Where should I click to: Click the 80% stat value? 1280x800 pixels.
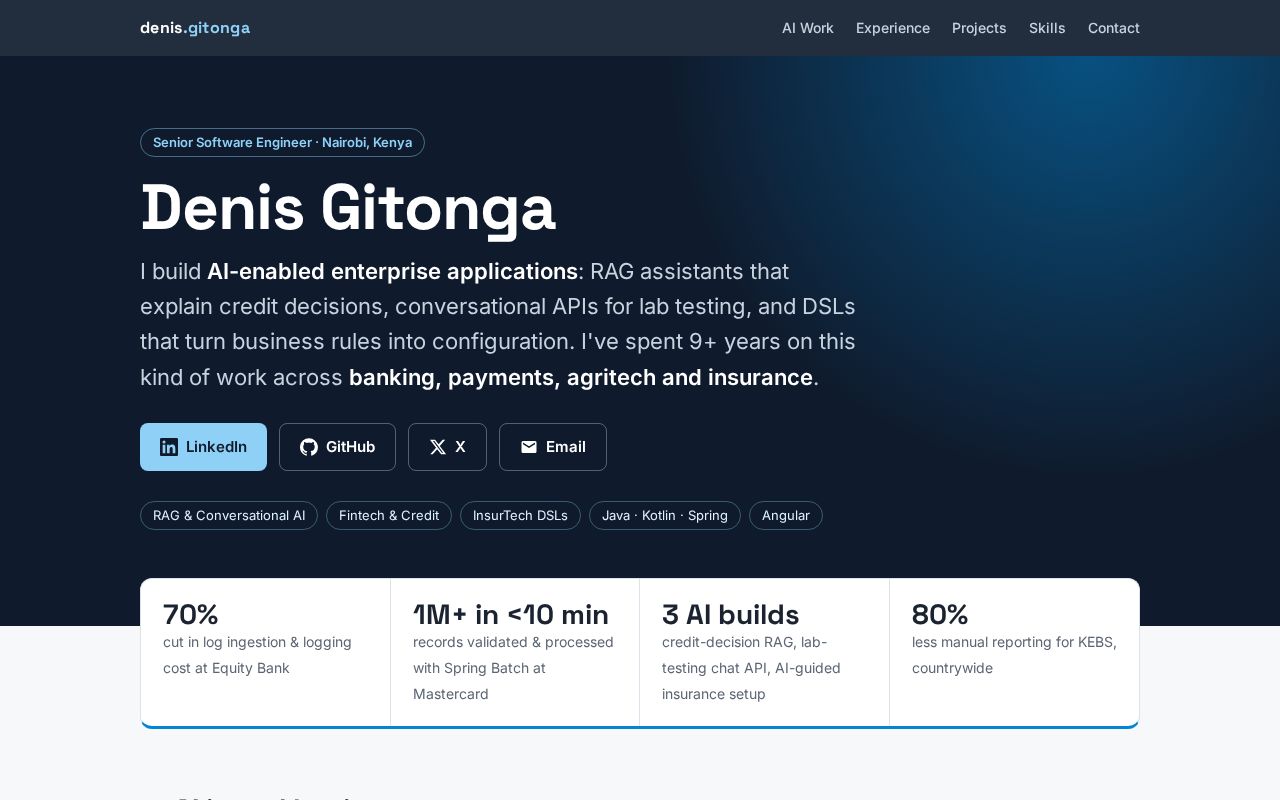(940, 614)
